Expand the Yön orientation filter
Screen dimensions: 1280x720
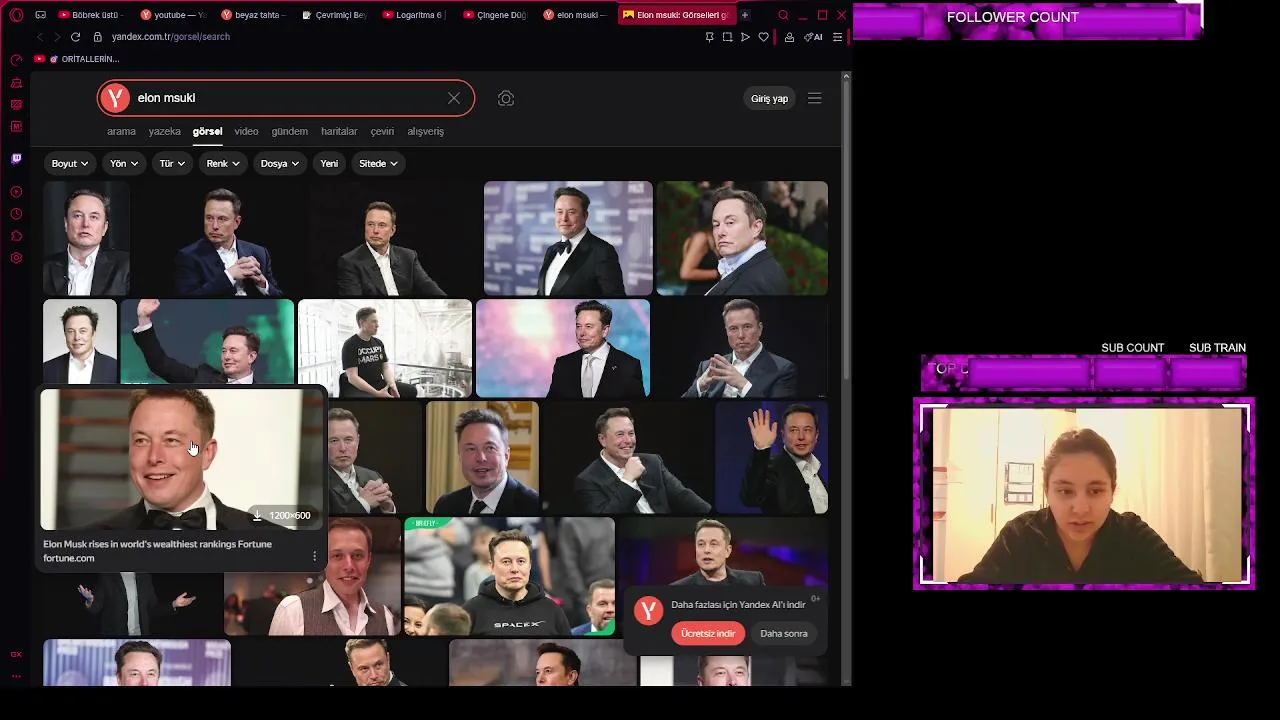pos(124,163)
